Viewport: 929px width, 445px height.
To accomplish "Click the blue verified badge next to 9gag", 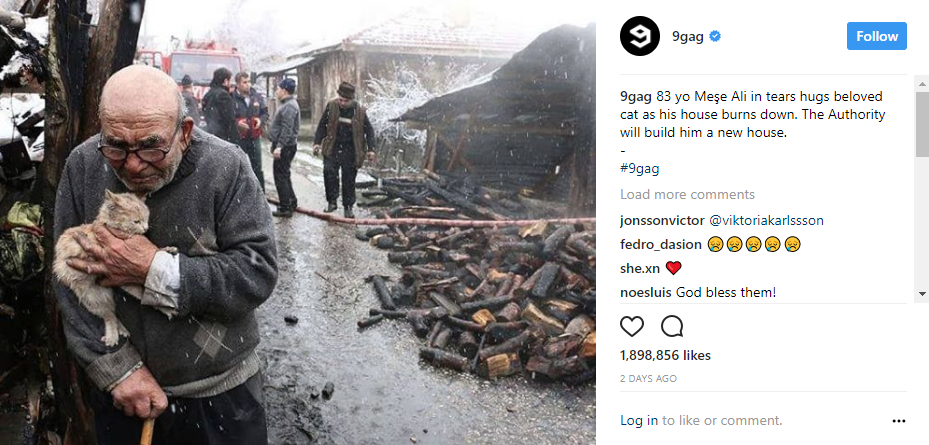I will point(715,37).
